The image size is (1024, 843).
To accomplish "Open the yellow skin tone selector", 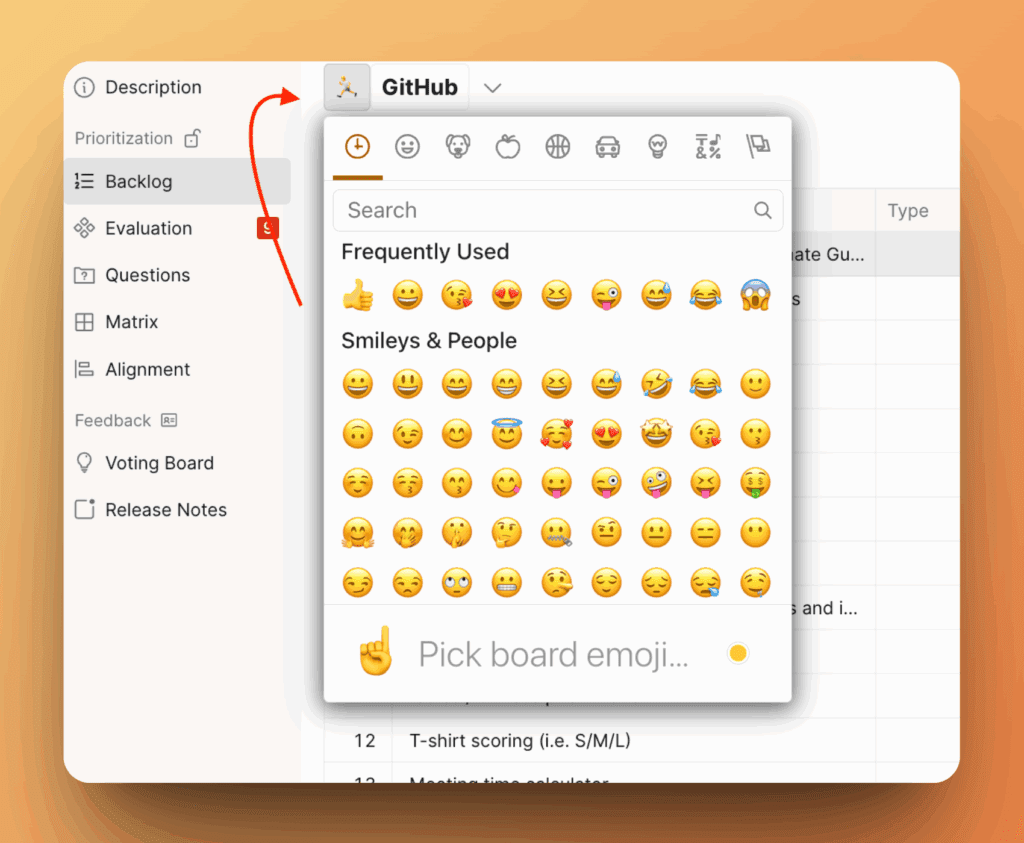I will point(738,654).
